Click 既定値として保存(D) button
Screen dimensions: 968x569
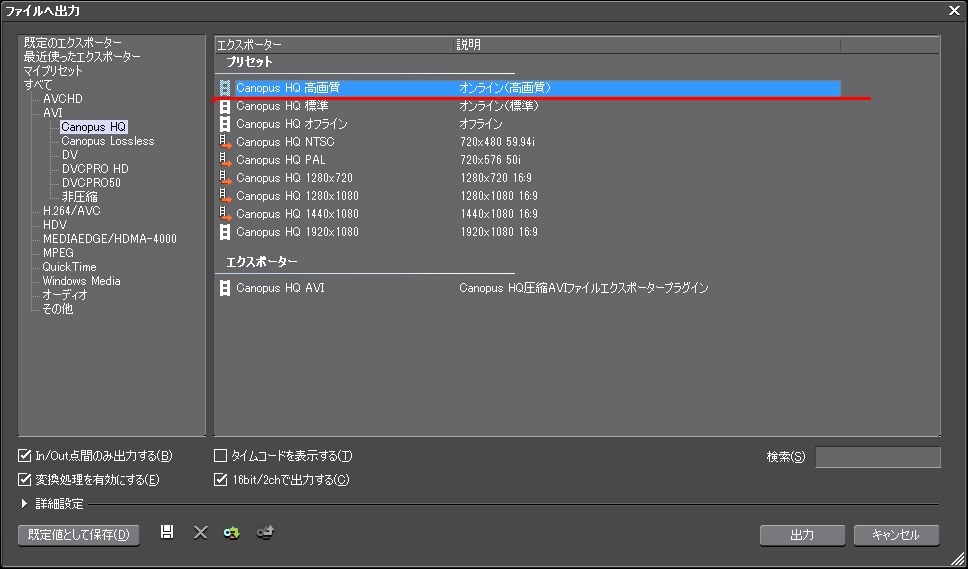point(78,535)
